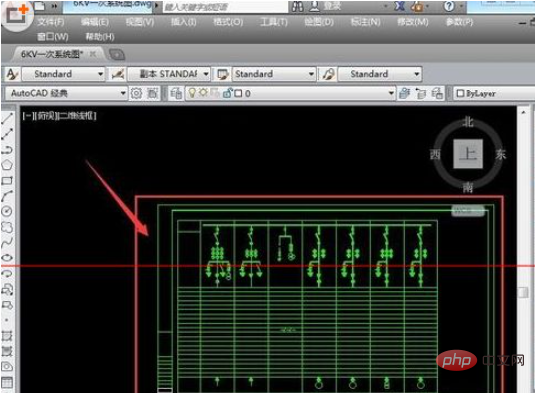
Task: Expand the layer list dropdown arrow
Action: click(x=391, y=93)
